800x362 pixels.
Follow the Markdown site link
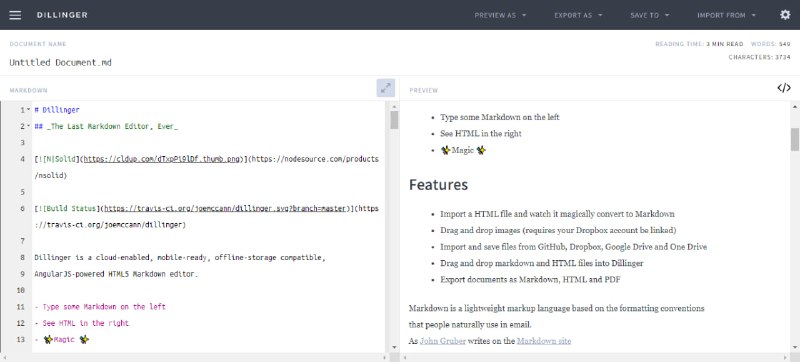click(544, 341)
